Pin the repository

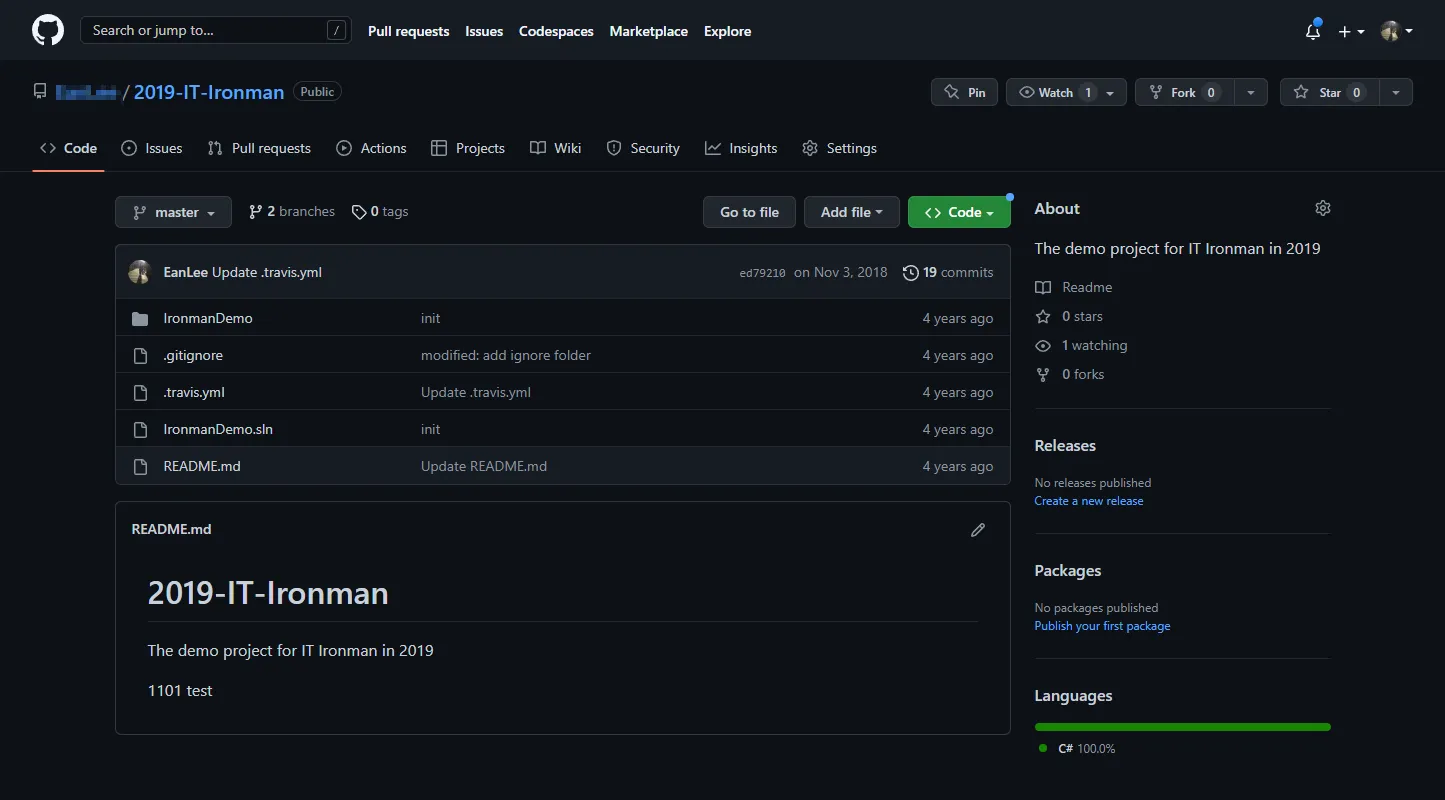[x=964, y=91]
